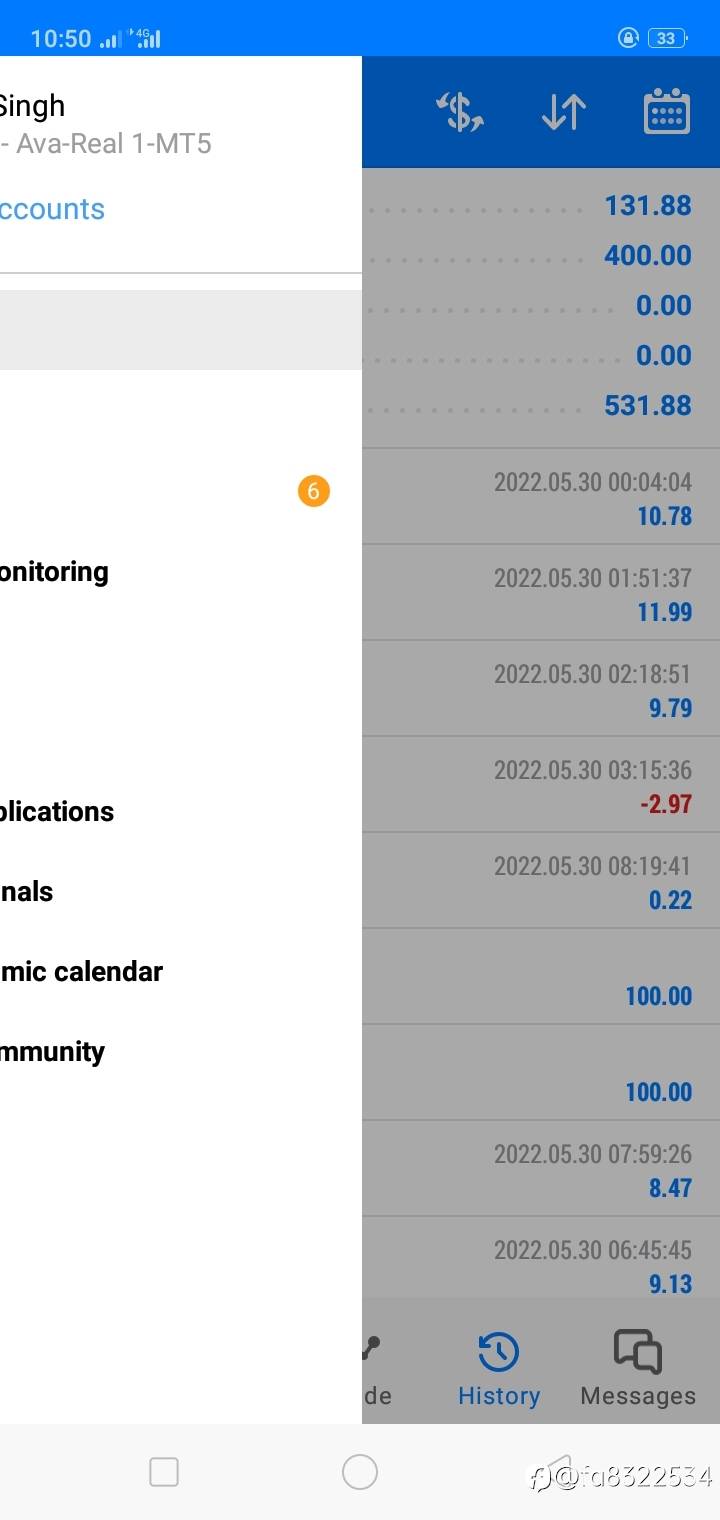This screenshot has width=720, height=1520.
Task: Tap the Android recent apps square
Action: (x=164, y=1472)
